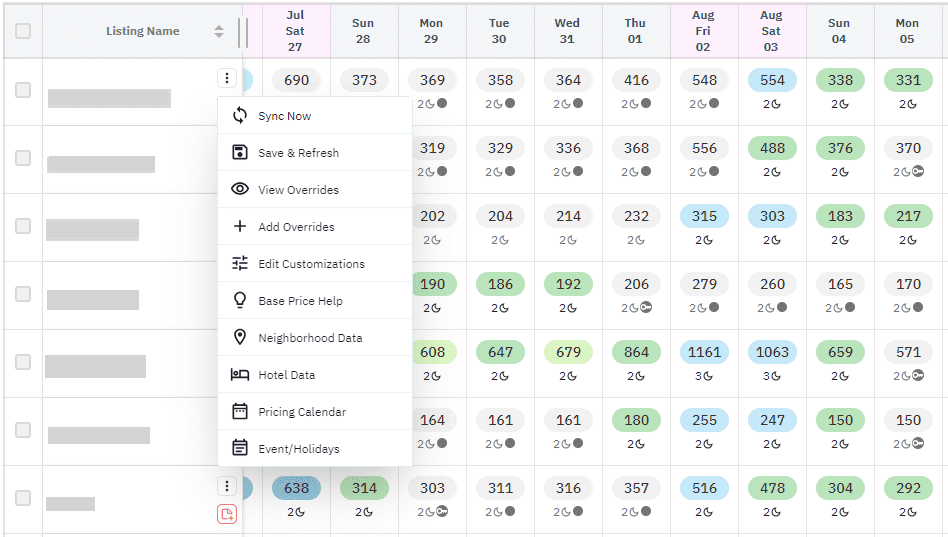
Task: Click the bed icon for Hotel Data
Action: [x=240, y=374]
